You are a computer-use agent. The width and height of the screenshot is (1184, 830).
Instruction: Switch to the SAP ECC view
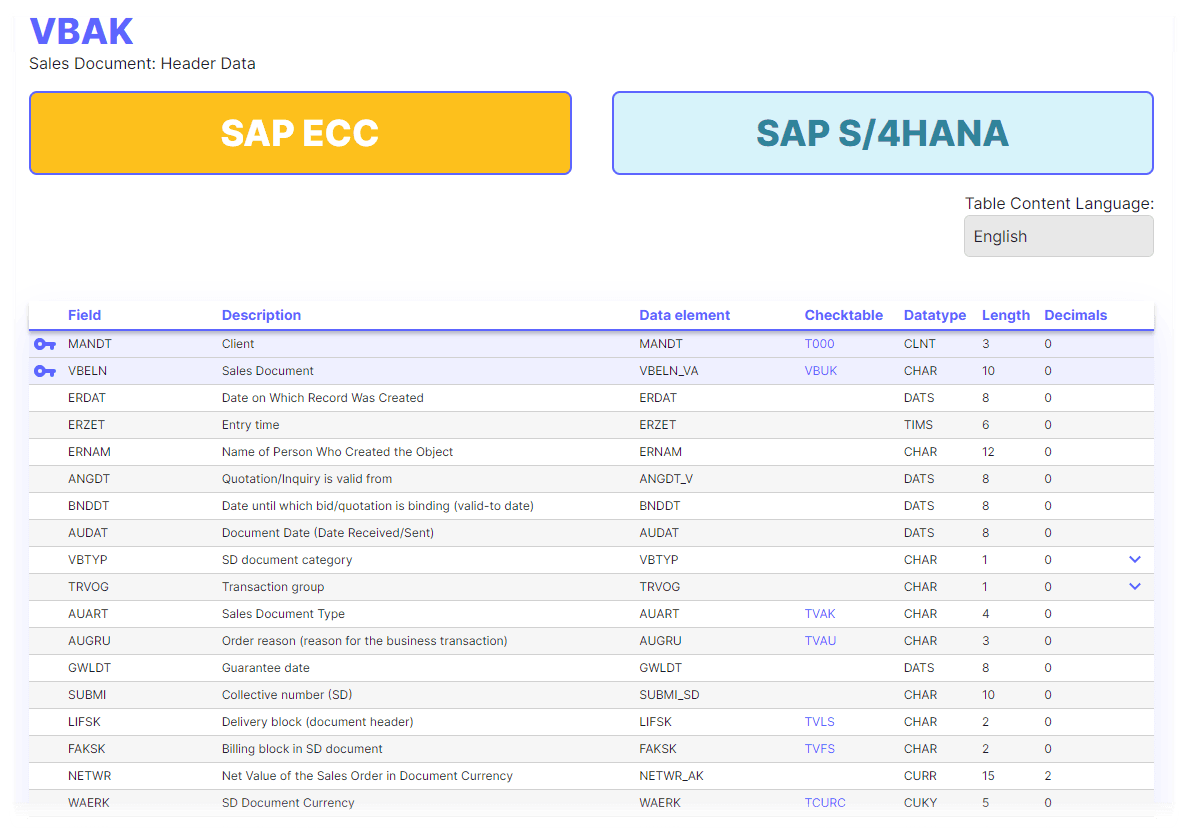[300, 132]
